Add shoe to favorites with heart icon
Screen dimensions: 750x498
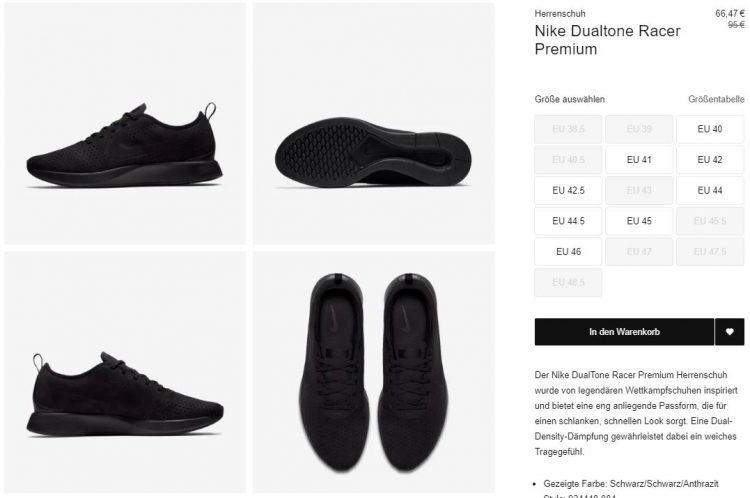[x=729, y=332]
